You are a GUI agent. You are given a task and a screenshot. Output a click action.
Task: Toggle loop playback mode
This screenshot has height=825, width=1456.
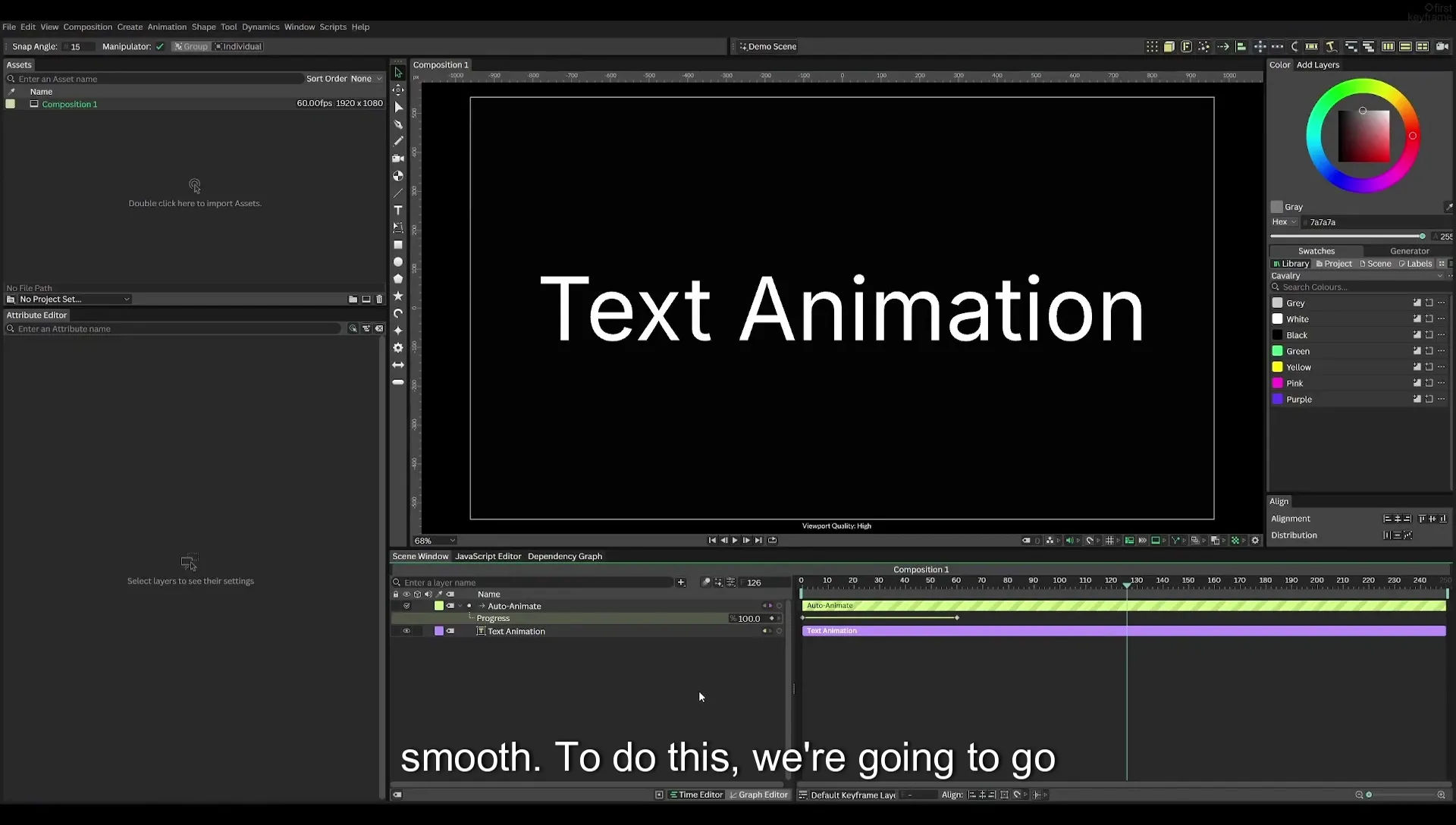772,541
